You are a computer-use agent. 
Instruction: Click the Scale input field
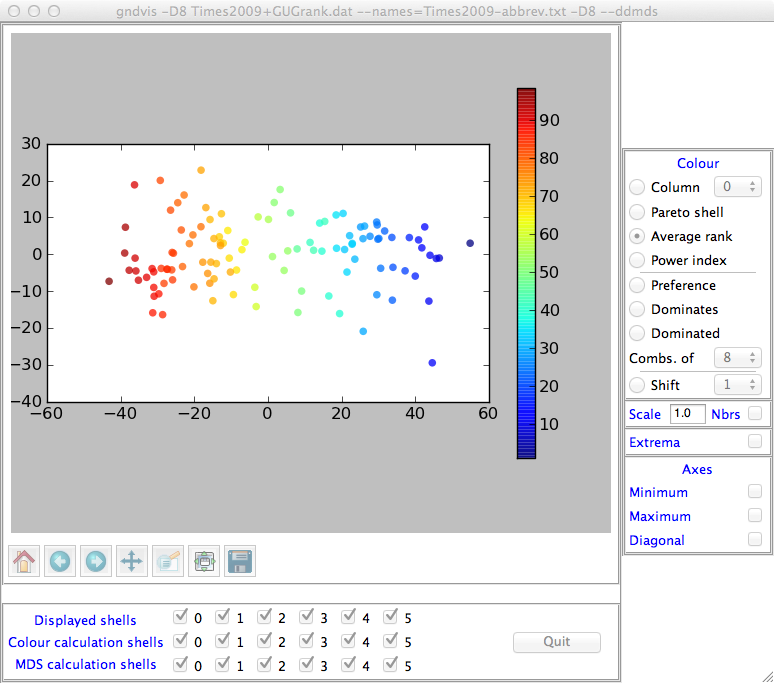688,414
